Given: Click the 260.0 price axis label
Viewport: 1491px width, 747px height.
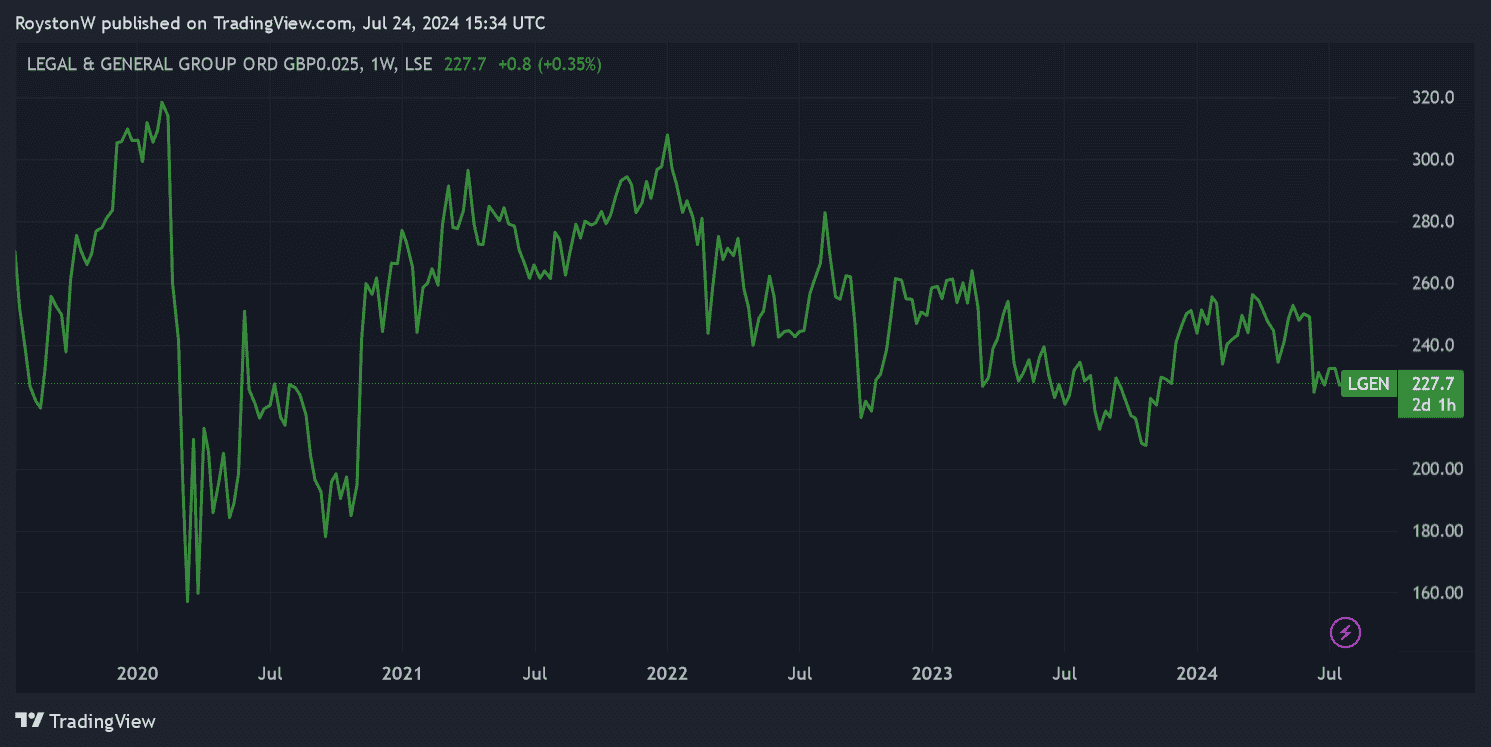Looking at the screenshot, I should click(x=1431, y=284).
